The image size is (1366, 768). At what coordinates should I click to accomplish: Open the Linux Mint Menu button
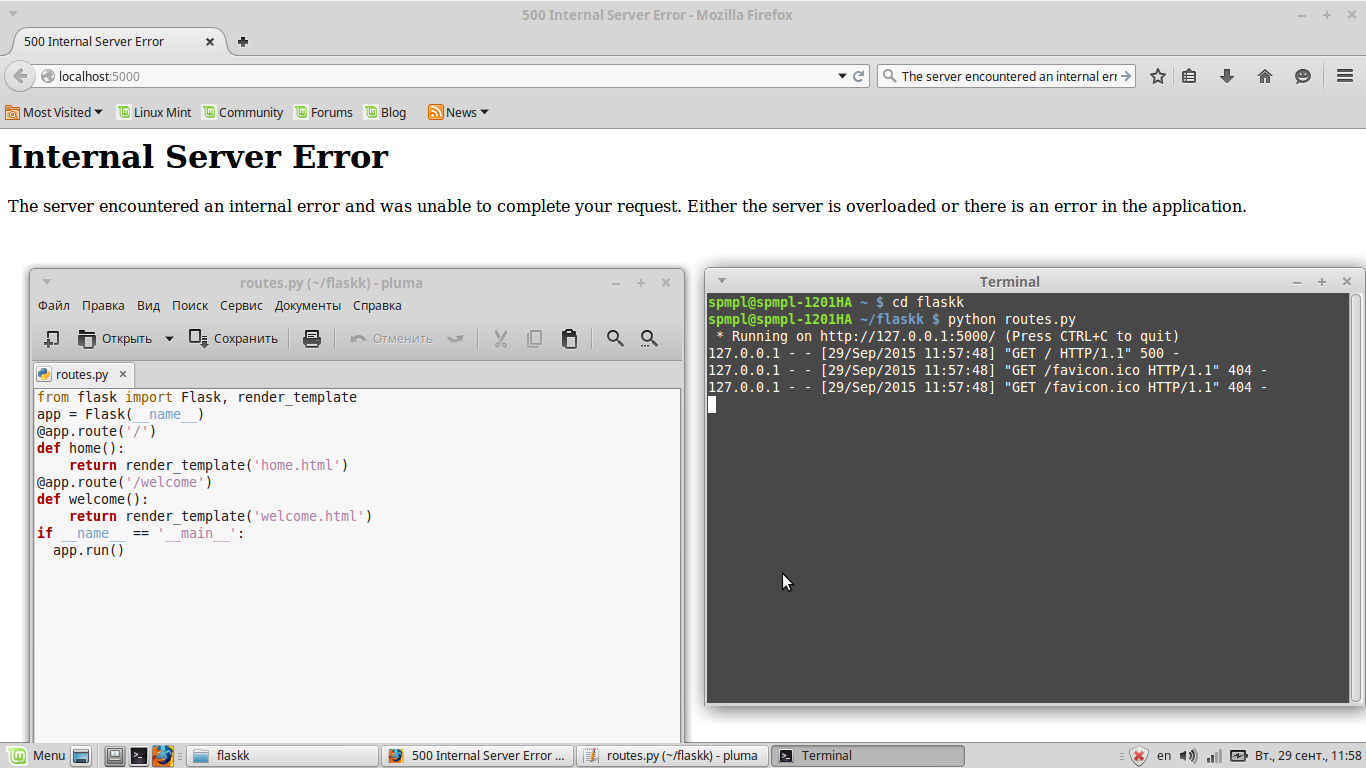click(37, 756)
